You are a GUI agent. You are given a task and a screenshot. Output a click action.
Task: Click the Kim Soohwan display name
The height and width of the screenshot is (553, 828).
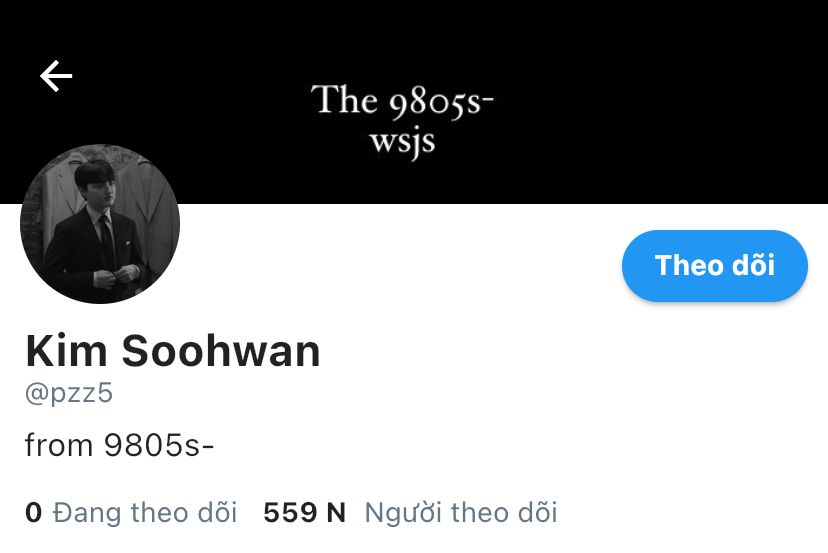coord(173,351)
